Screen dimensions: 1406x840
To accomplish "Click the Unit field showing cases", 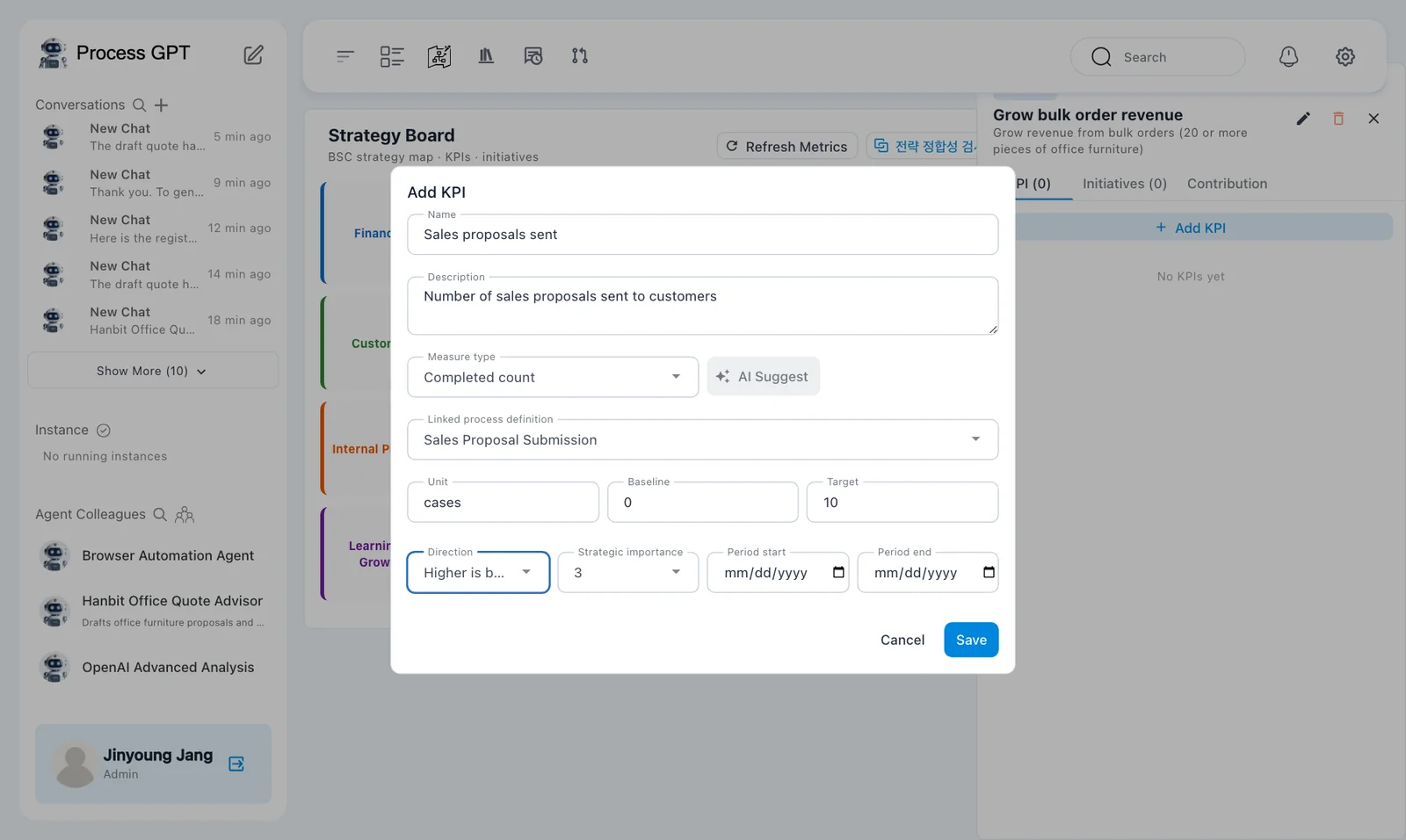I will (x=504, y=502).
